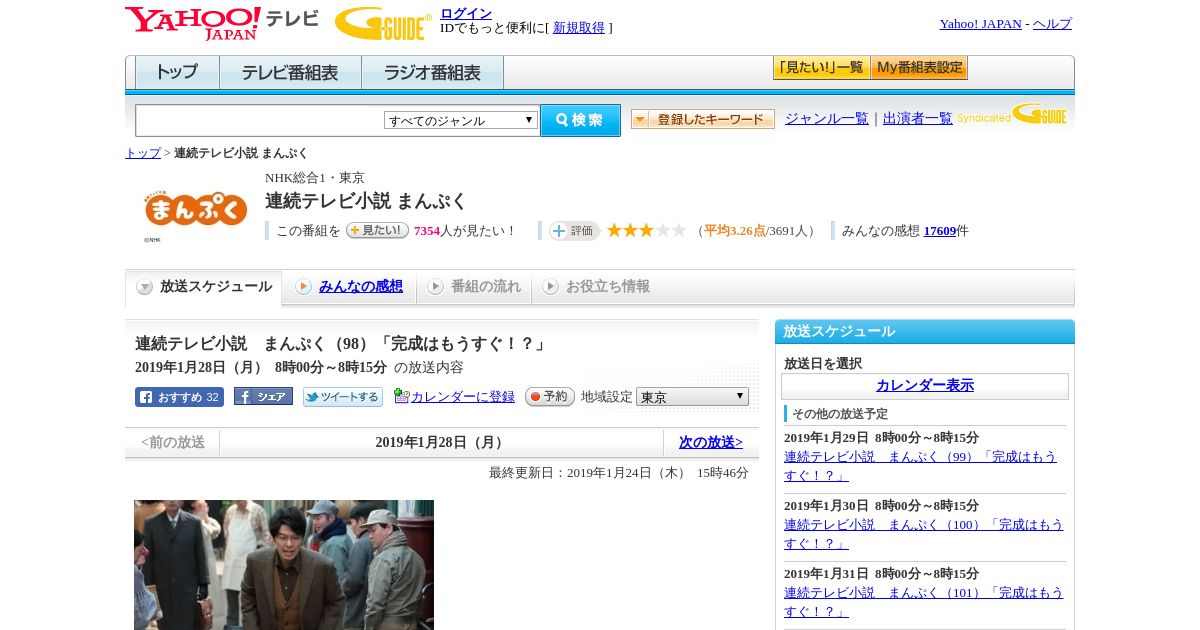Click the Facebook シェア button
The width and height of the screenshot is (1200, 630).
(x=263, y=397)
